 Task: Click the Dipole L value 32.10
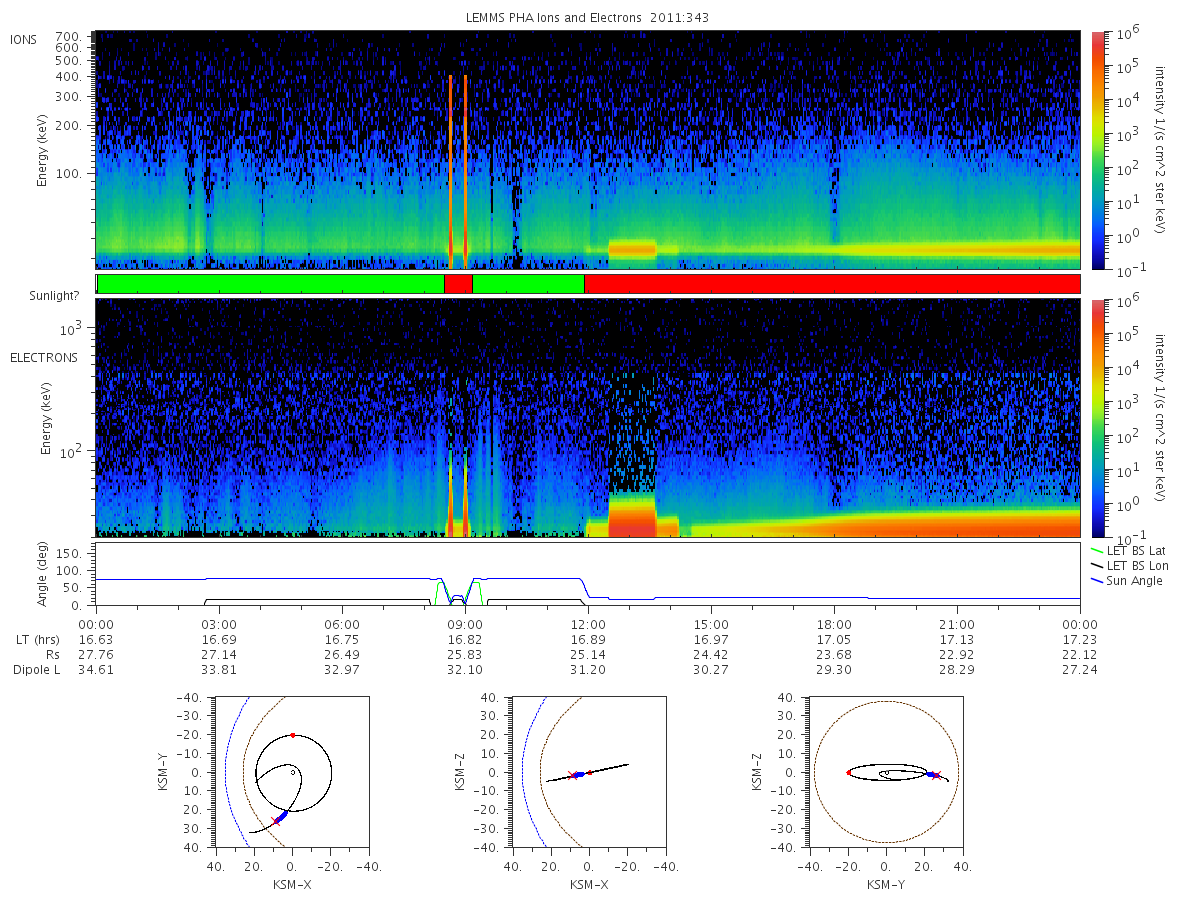[x=465, y=670]
